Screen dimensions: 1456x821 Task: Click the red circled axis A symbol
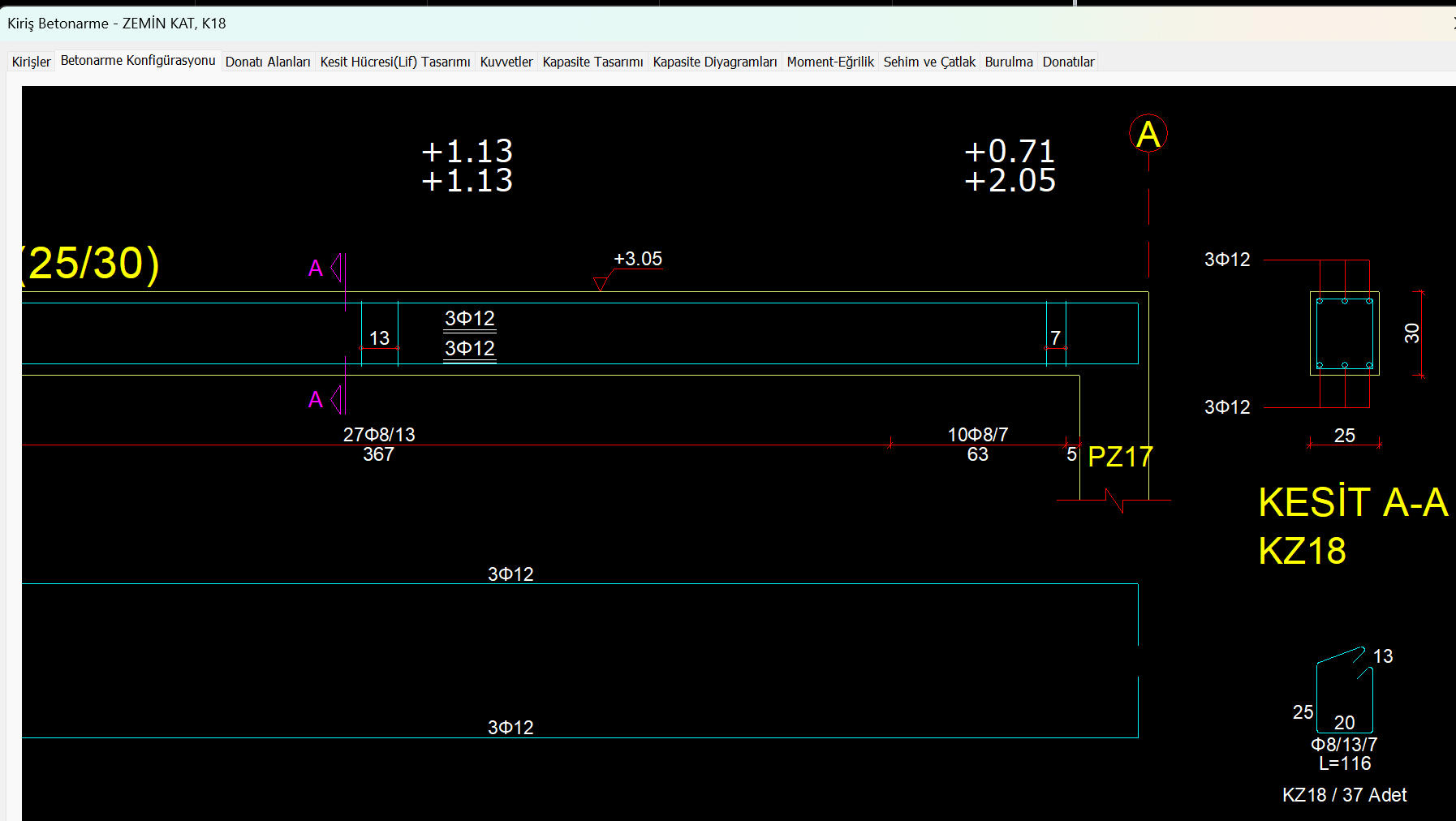(x=1148, y=134)
